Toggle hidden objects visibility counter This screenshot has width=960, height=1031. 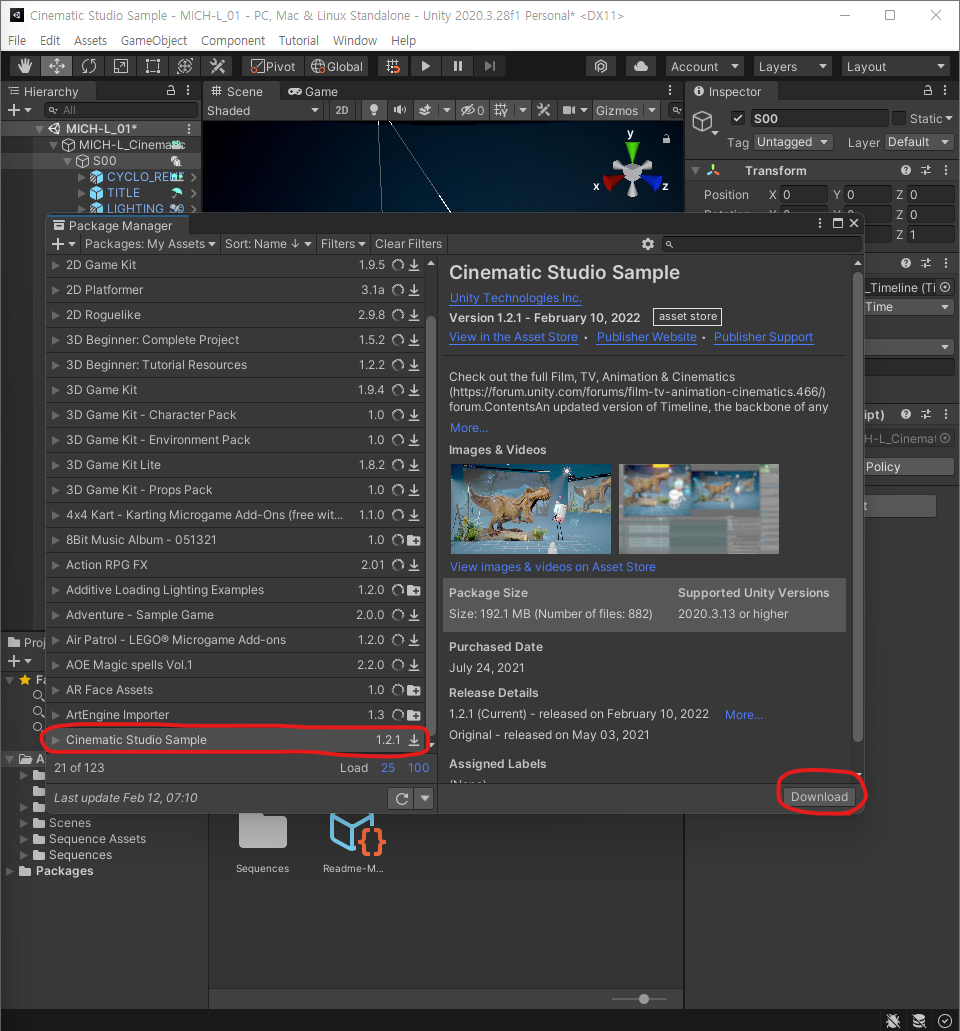472,110
